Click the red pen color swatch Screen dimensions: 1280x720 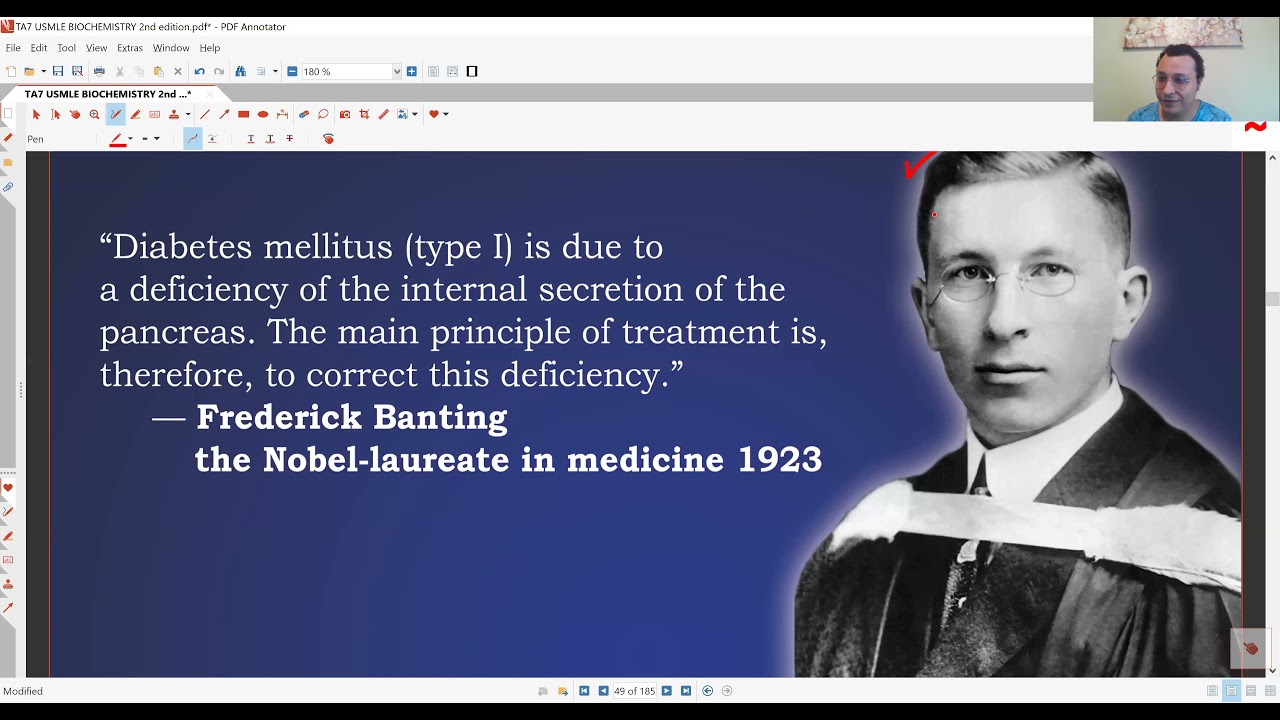click(x=118, y=139)
